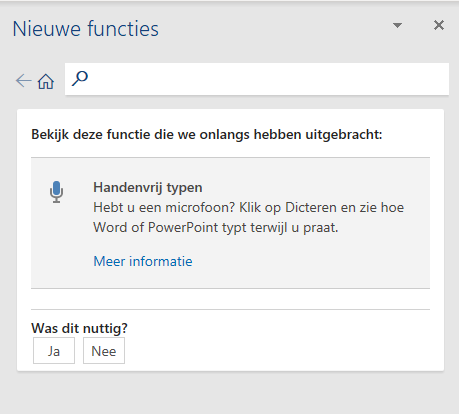Open the Help home page icon
The image size is (459, 414).
[x=46, y=81]
